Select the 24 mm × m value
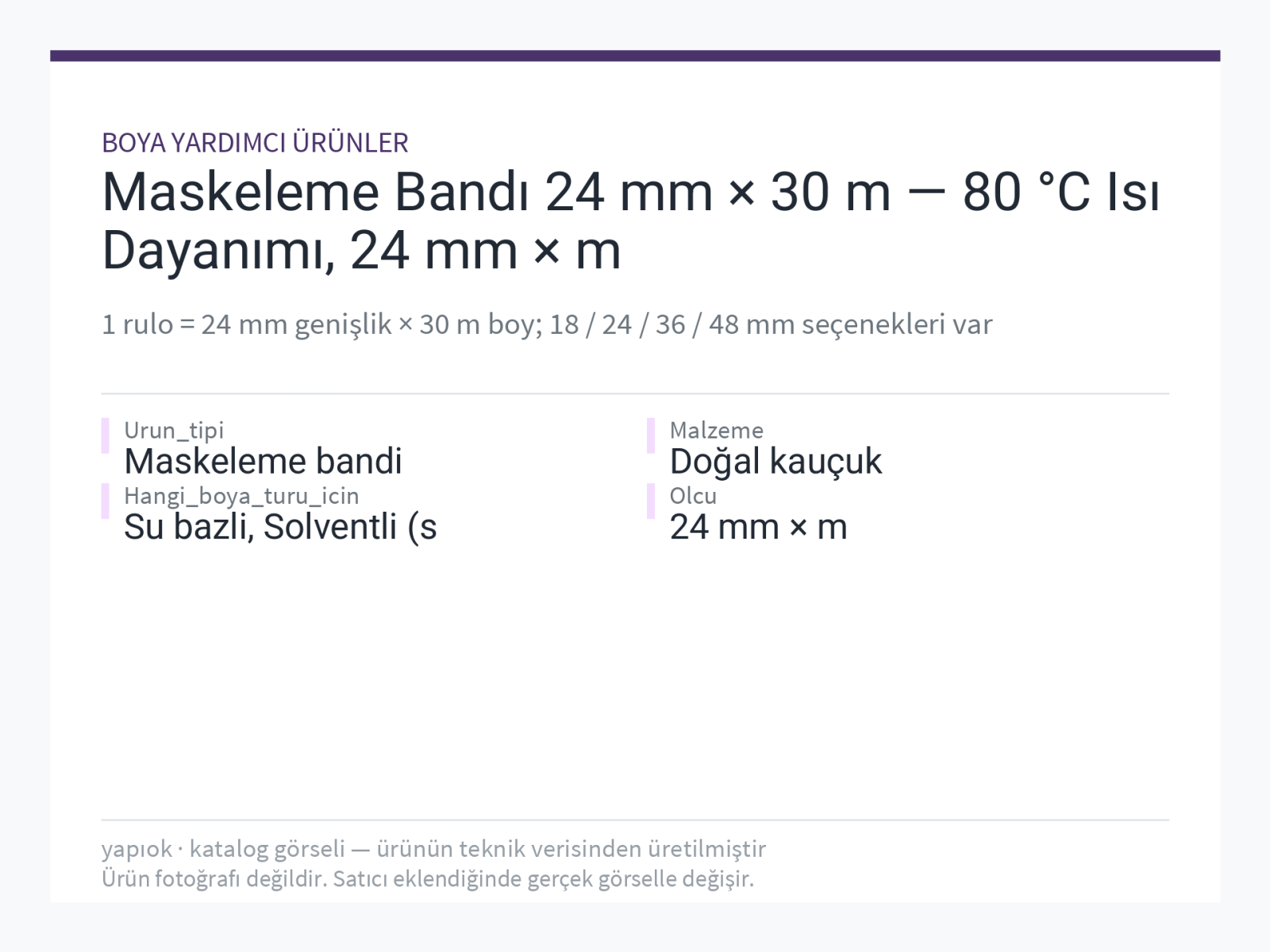1270x952 pixels. point(758,528)
